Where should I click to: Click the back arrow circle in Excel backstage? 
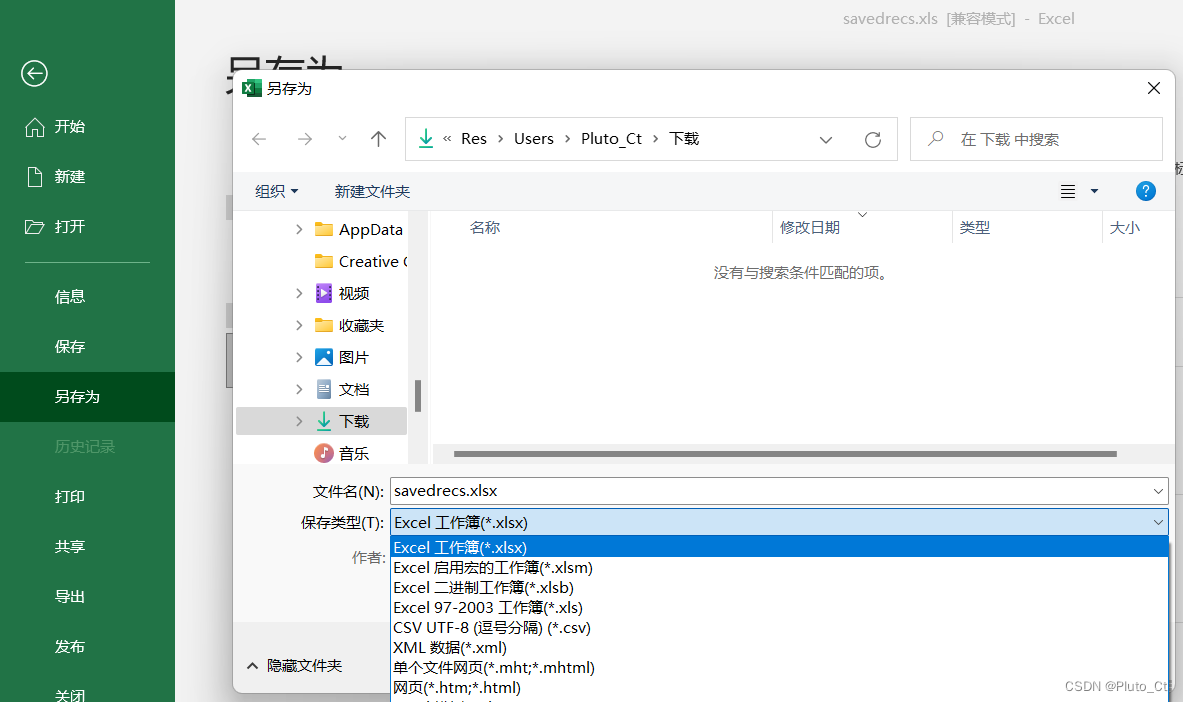34,73
